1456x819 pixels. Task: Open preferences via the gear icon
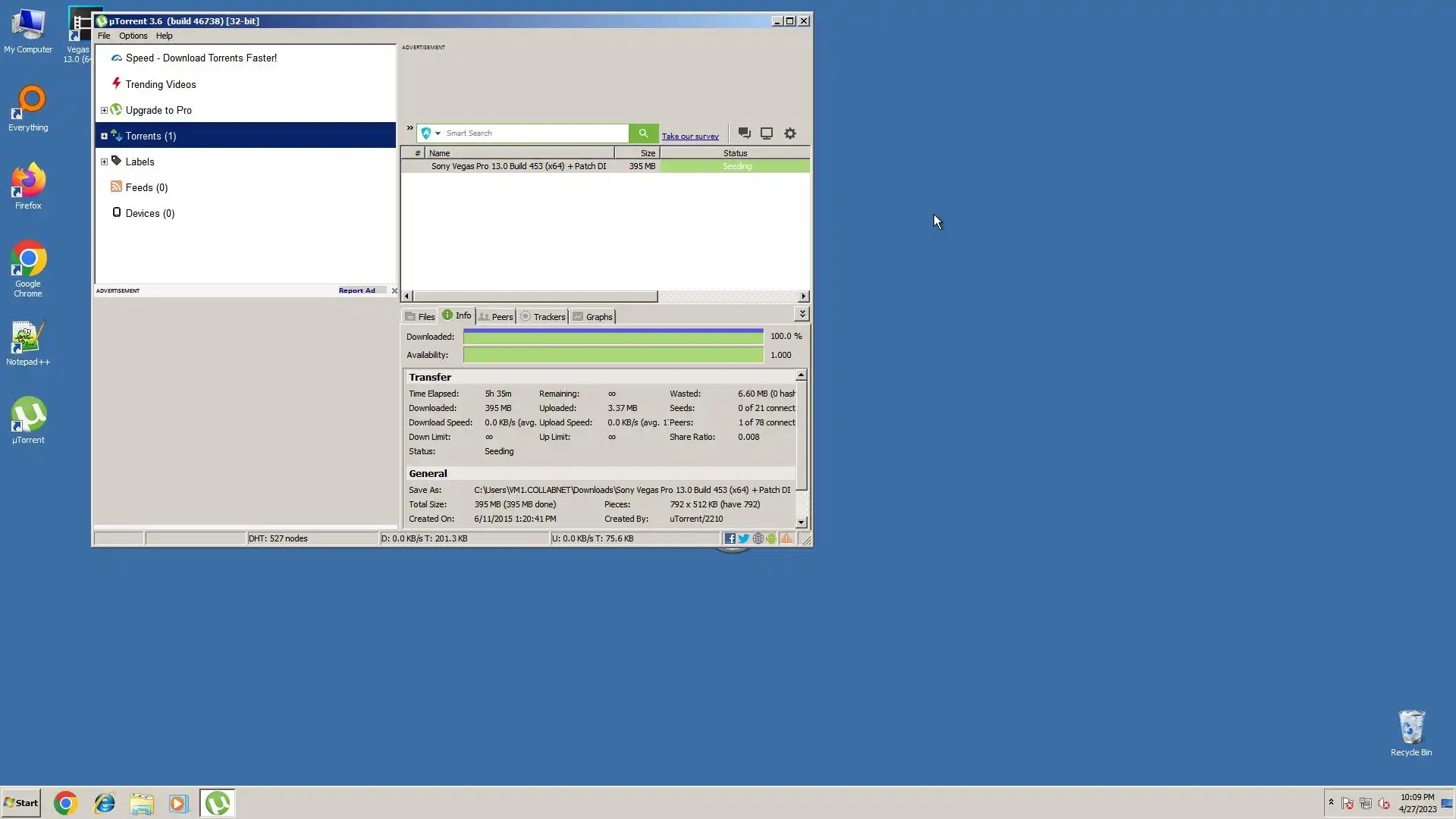[790, 133]
